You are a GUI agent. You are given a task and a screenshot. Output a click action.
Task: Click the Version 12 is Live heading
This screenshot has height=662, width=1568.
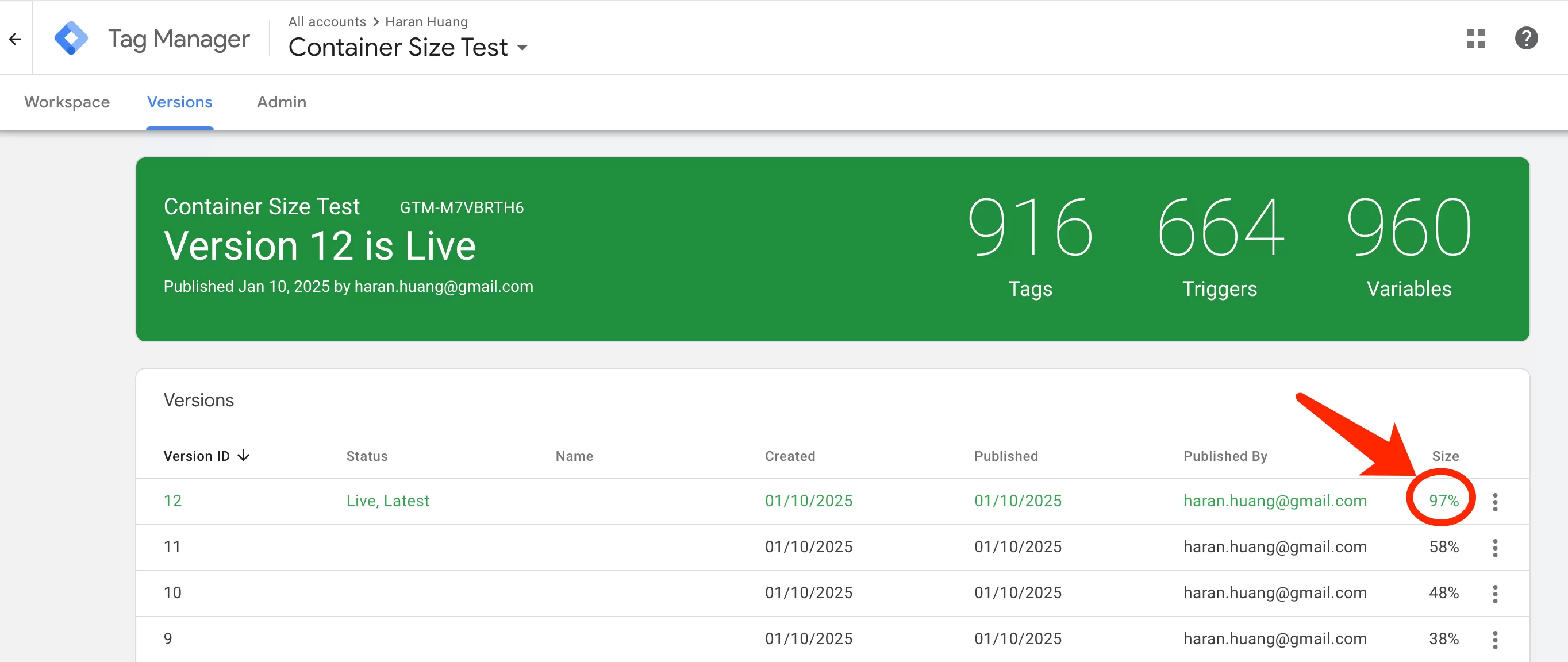click(320, 246)
